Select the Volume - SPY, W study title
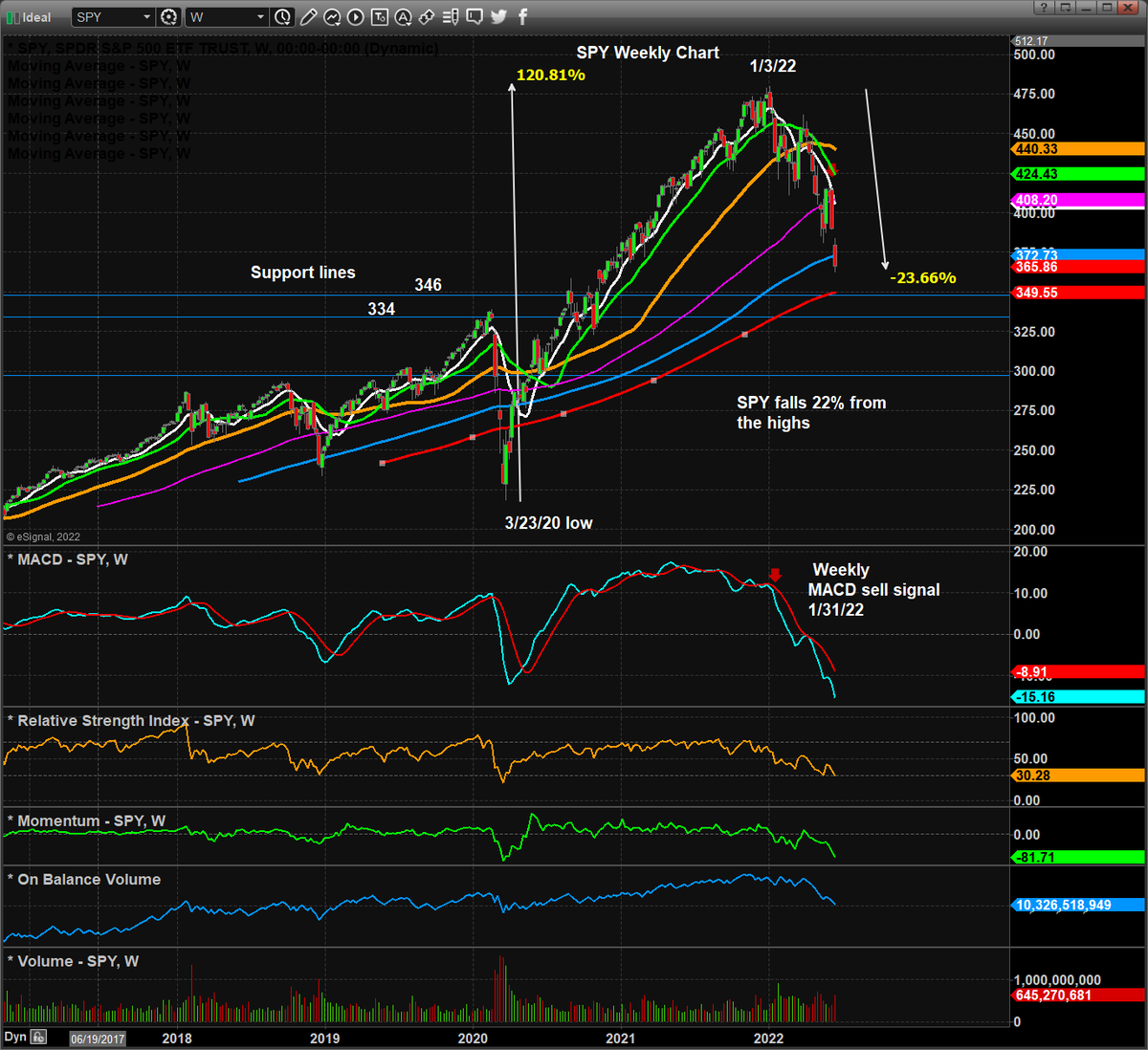1148x1050 pixels. (73, 961)
